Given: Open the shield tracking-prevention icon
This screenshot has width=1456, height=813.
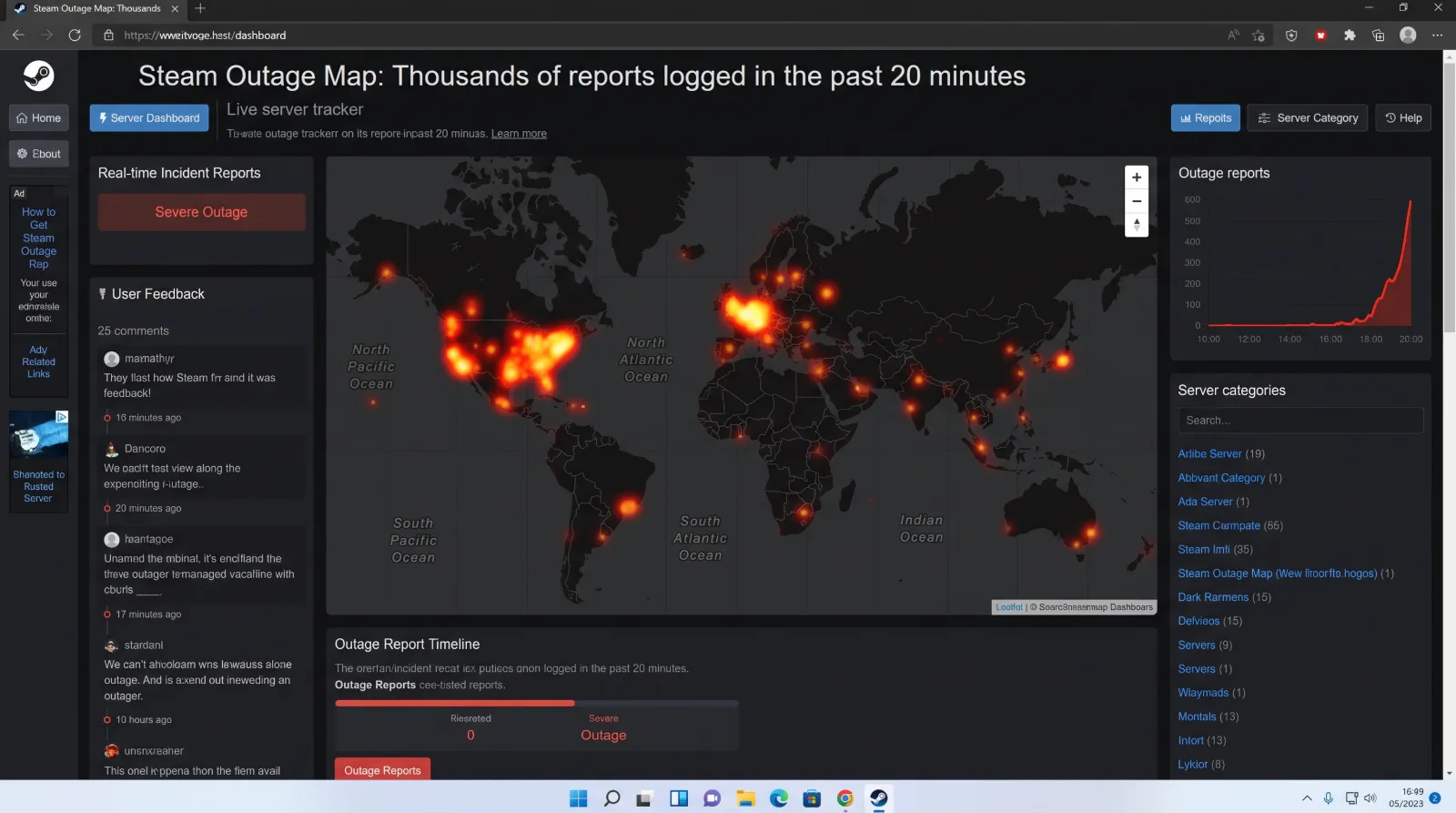Looking at the screenshot, I should [x=1291, y=36].
